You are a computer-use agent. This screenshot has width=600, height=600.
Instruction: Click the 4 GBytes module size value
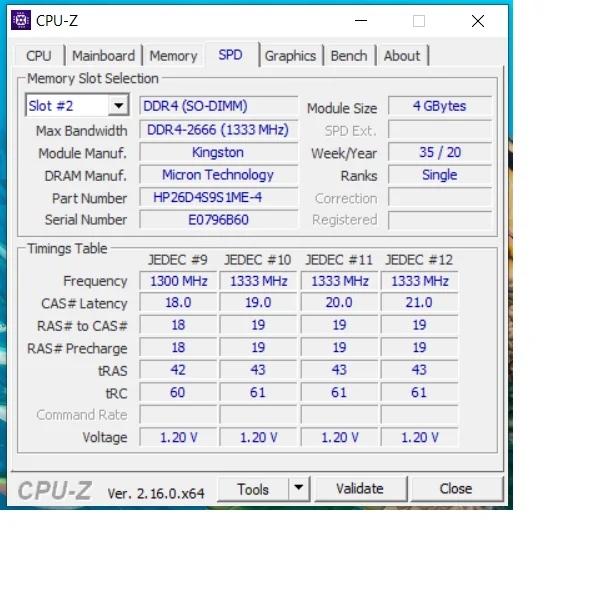tap(440, 106)
